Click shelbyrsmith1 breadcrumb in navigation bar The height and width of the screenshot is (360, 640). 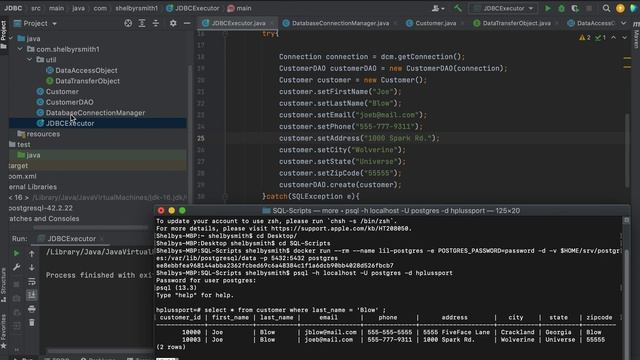(x=136, y=8)
